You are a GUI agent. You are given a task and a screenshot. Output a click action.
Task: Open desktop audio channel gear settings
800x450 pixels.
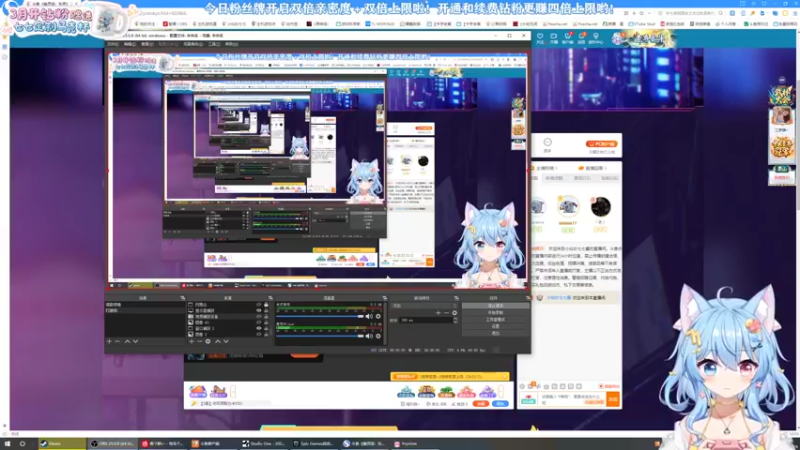pos(378,316)
